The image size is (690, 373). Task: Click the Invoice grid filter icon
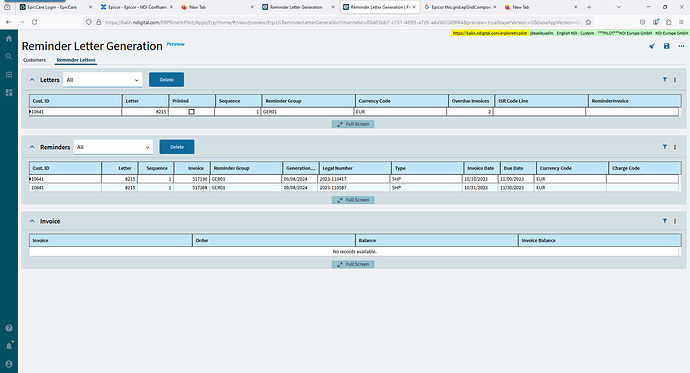(x=665, y=221)
